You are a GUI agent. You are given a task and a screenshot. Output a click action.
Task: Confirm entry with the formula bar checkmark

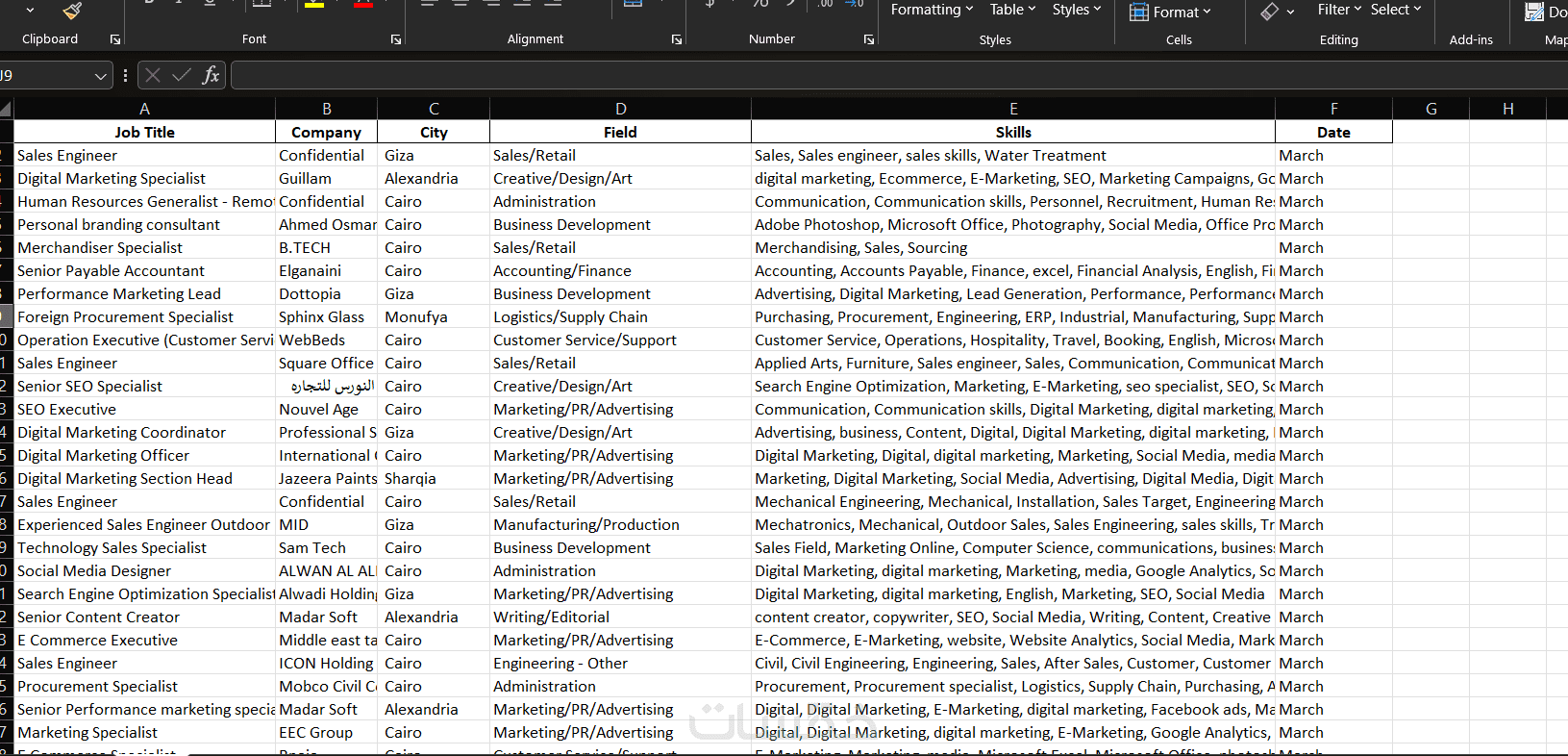(x=182, y=75)
